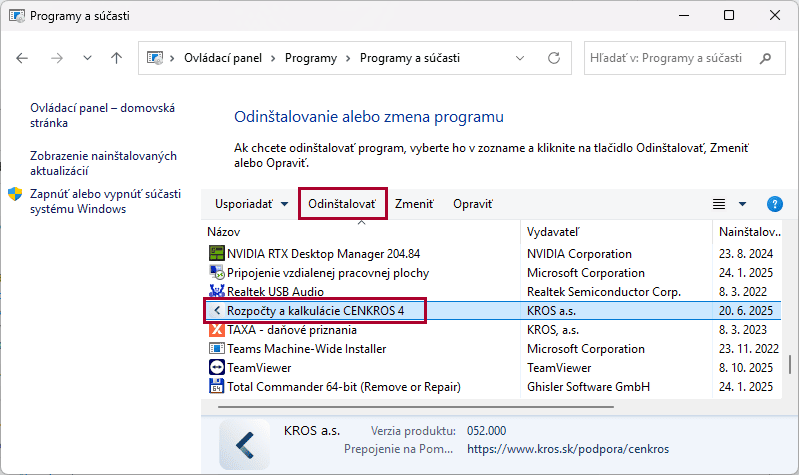Expand the view options dropdown arrow
Viewport: 799px width, 475px height.
(x=742, y=204)
